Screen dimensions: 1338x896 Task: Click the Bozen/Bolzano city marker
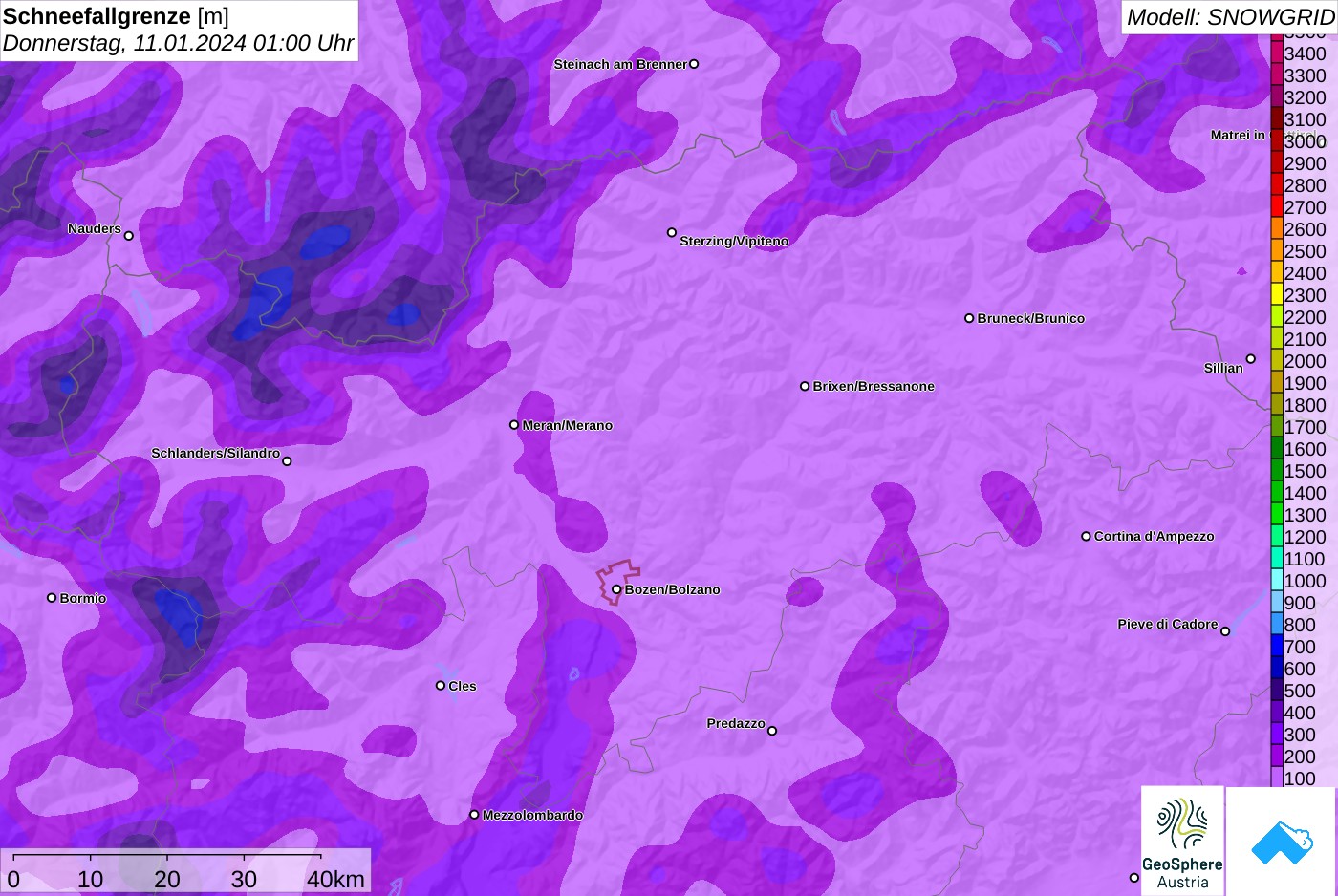click(x=616, y=589)
